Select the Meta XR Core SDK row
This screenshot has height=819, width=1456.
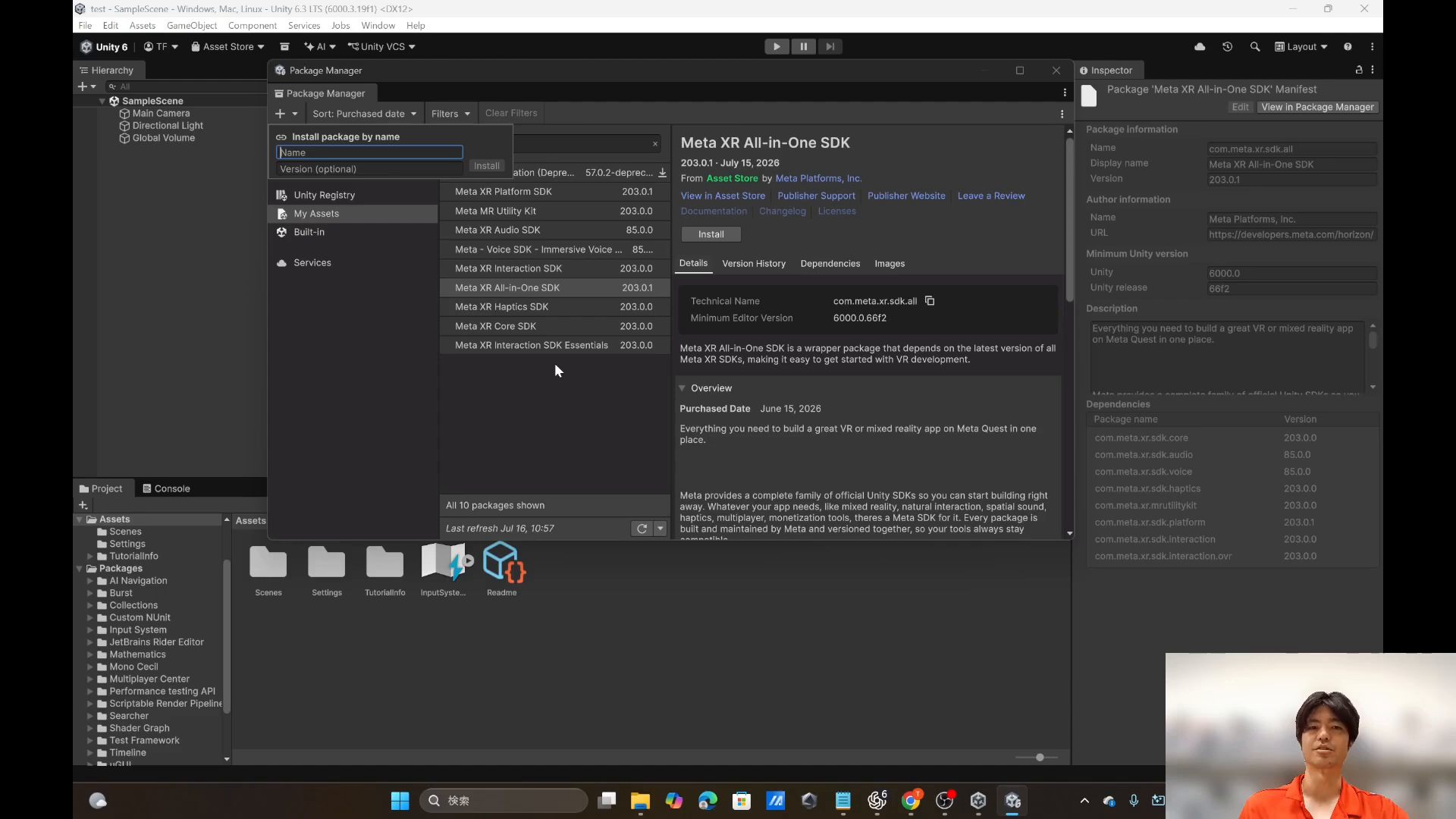[x=554, y=326]
